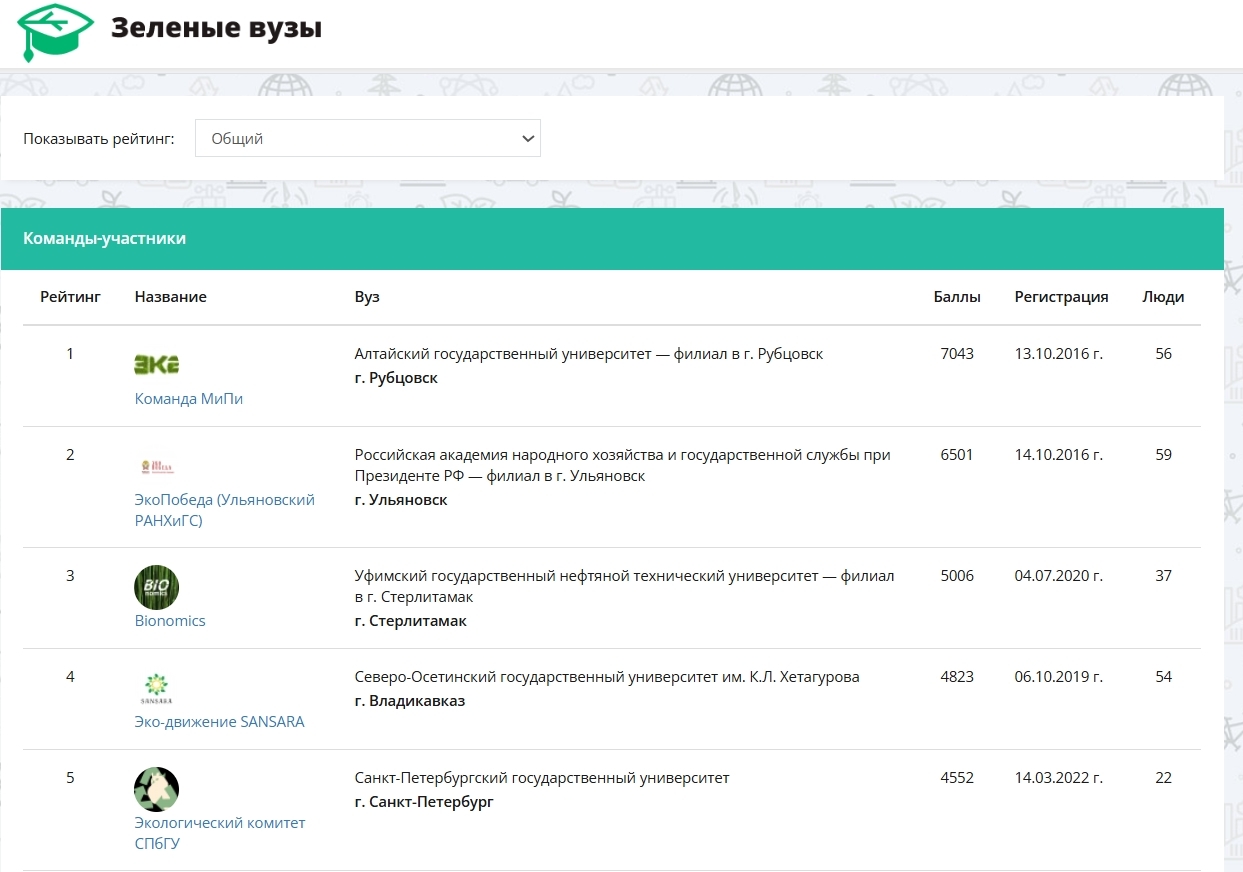The image size is (1243, 872).
Task: Click the SANSARA team logo
Action: [x=156, y=688]
